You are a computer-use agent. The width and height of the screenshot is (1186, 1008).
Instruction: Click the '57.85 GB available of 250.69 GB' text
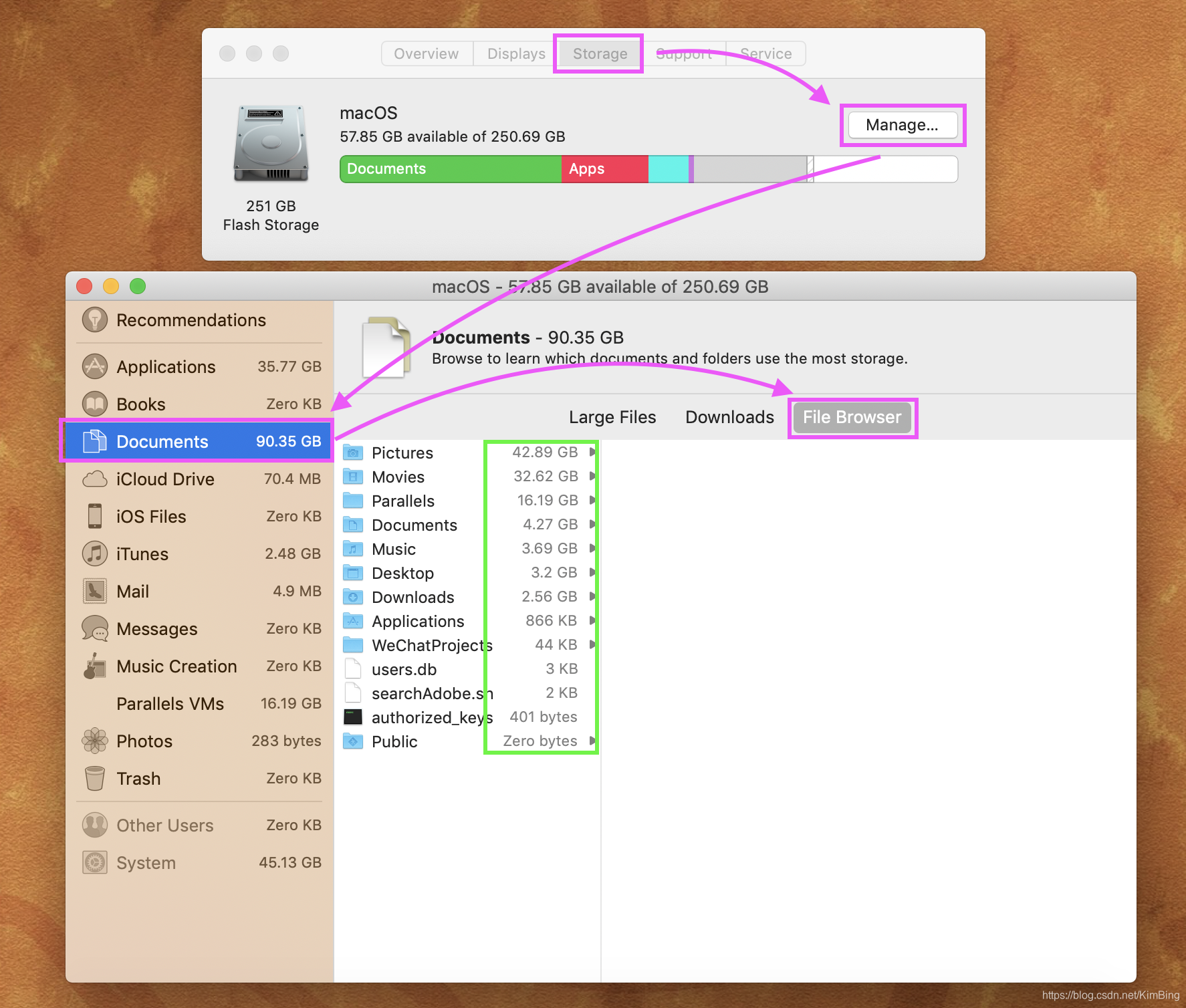[453, 136]
